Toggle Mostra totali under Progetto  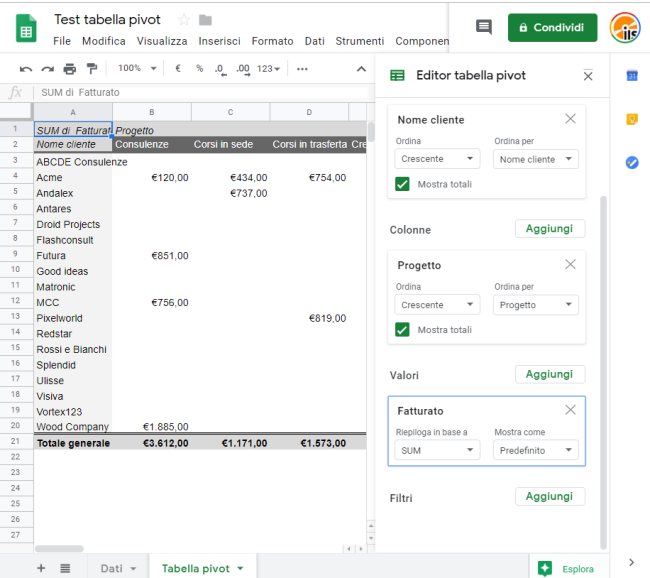[402, 330]
